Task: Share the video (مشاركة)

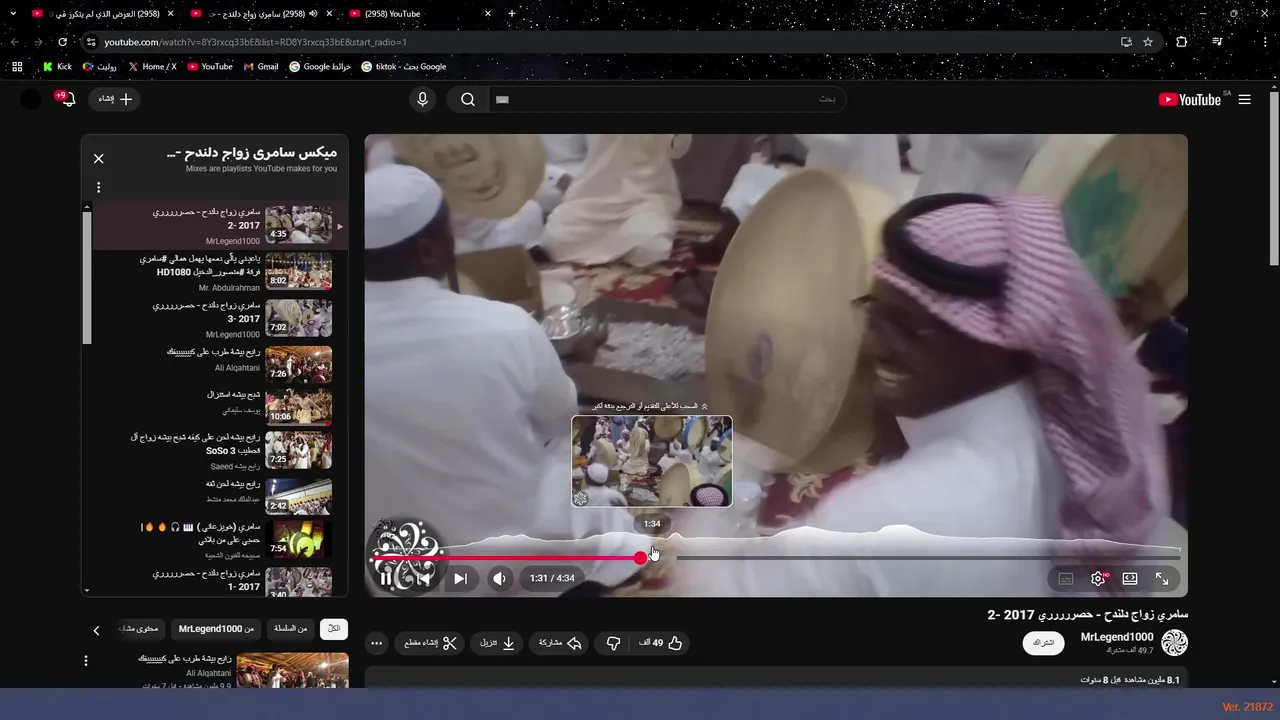Action: point(560,643)
